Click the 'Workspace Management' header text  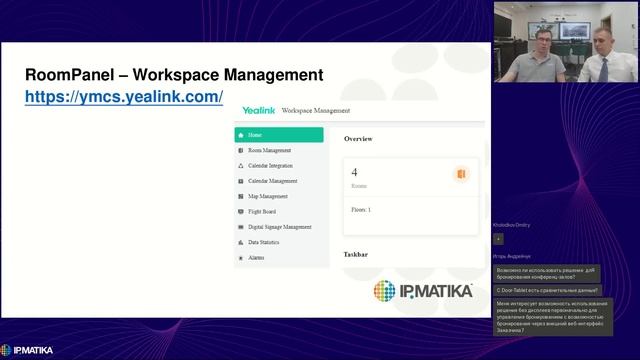(x=316, y=111)
